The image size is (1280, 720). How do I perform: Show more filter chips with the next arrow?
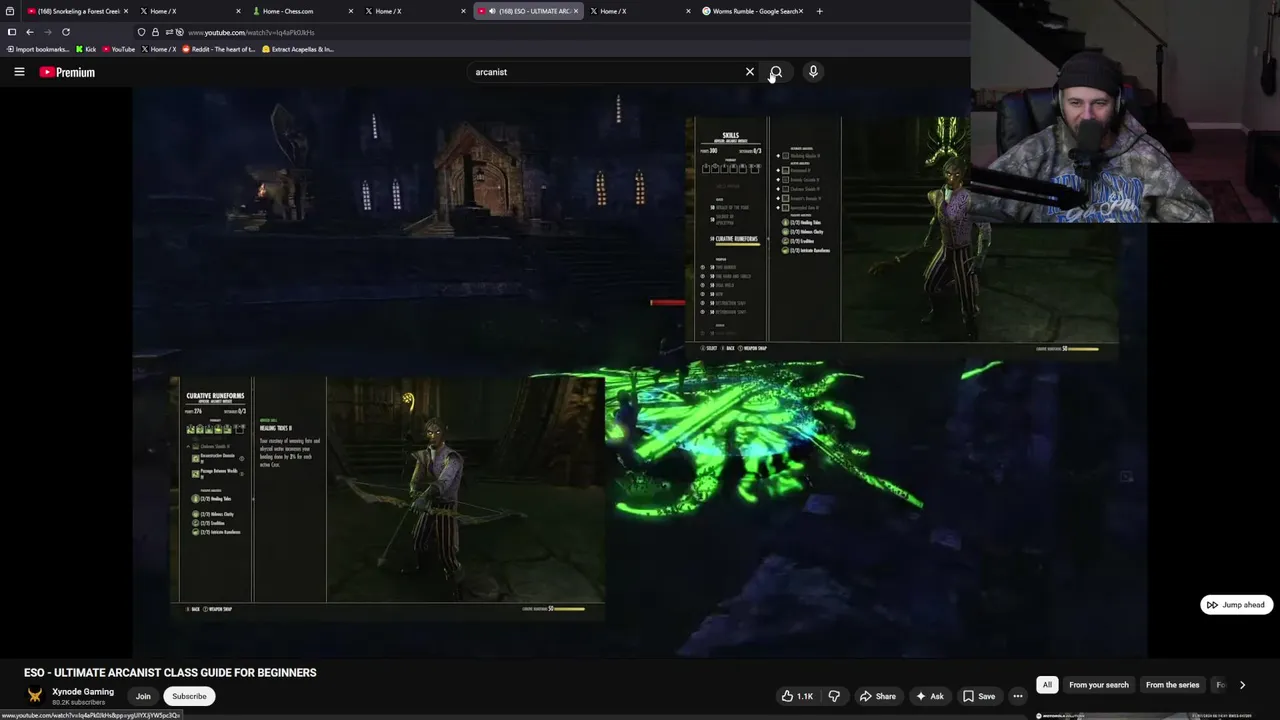[x=1242, y=685]
